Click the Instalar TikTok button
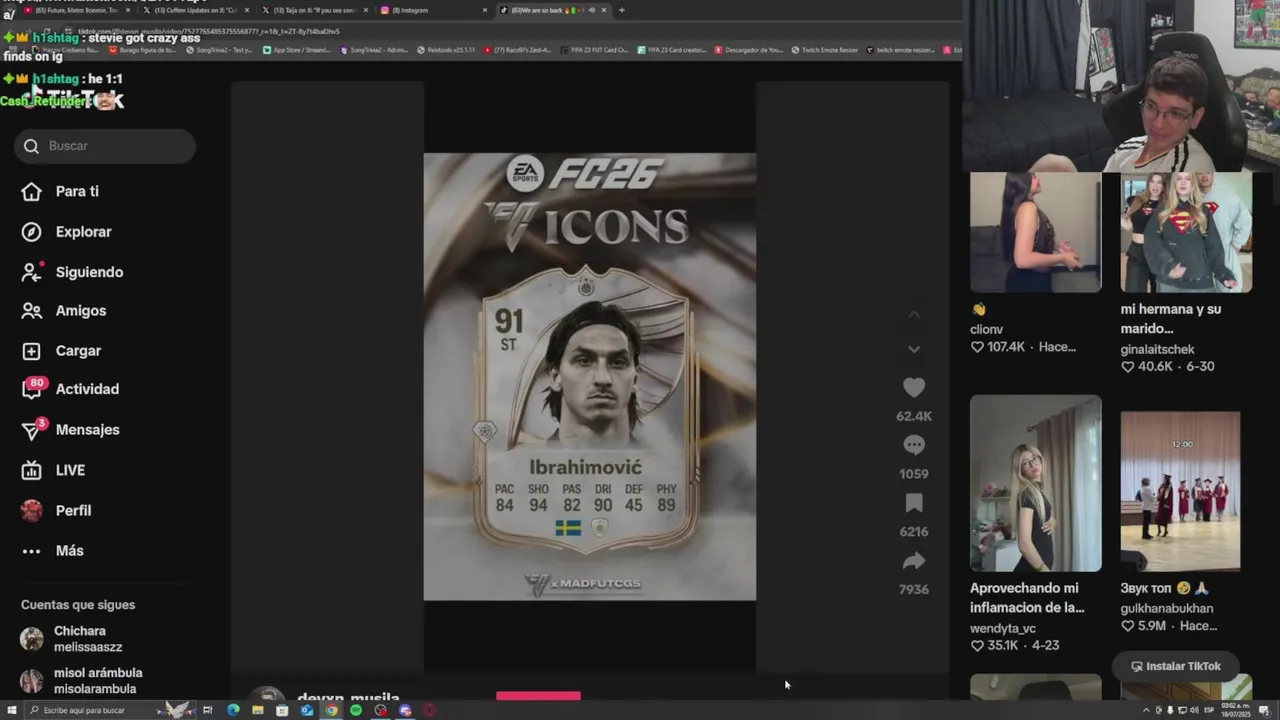The image size is (1280, 720). [1175, 666]
